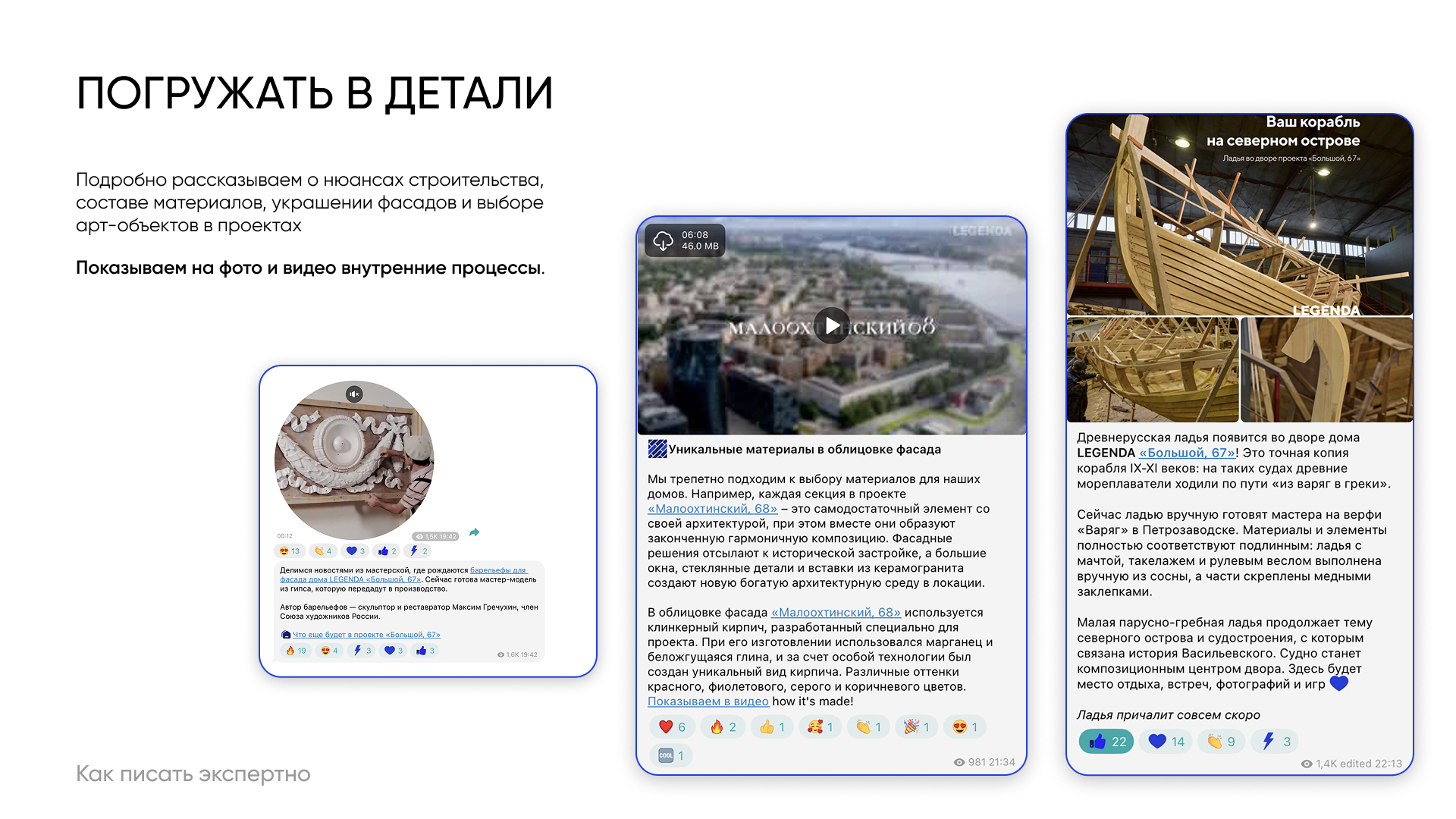The width and height of the screenshot is (1456, 819).
Task: Open the lower-right photo of the carved boat prow
Action: point(1327,369)
